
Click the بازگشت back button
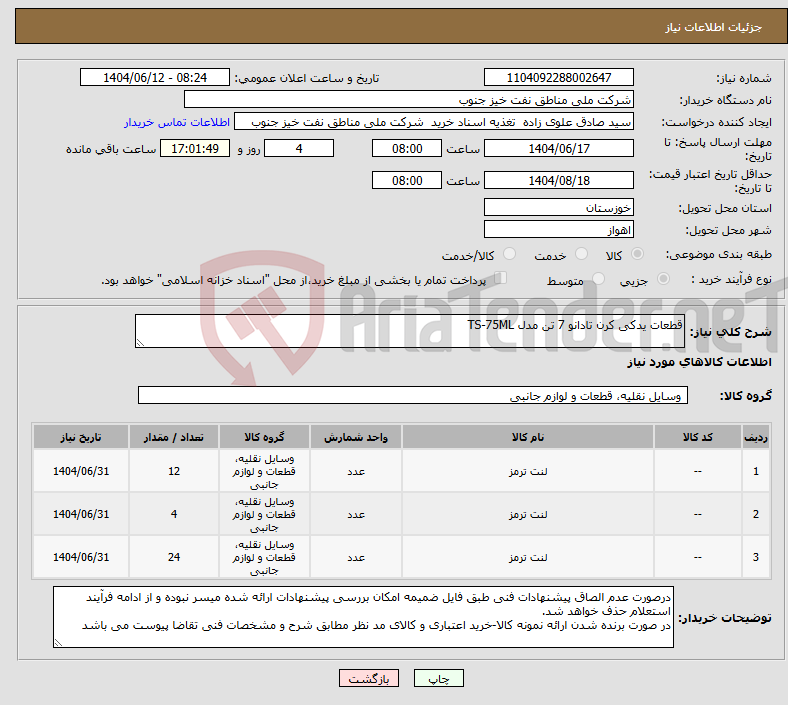coord(369,678)
